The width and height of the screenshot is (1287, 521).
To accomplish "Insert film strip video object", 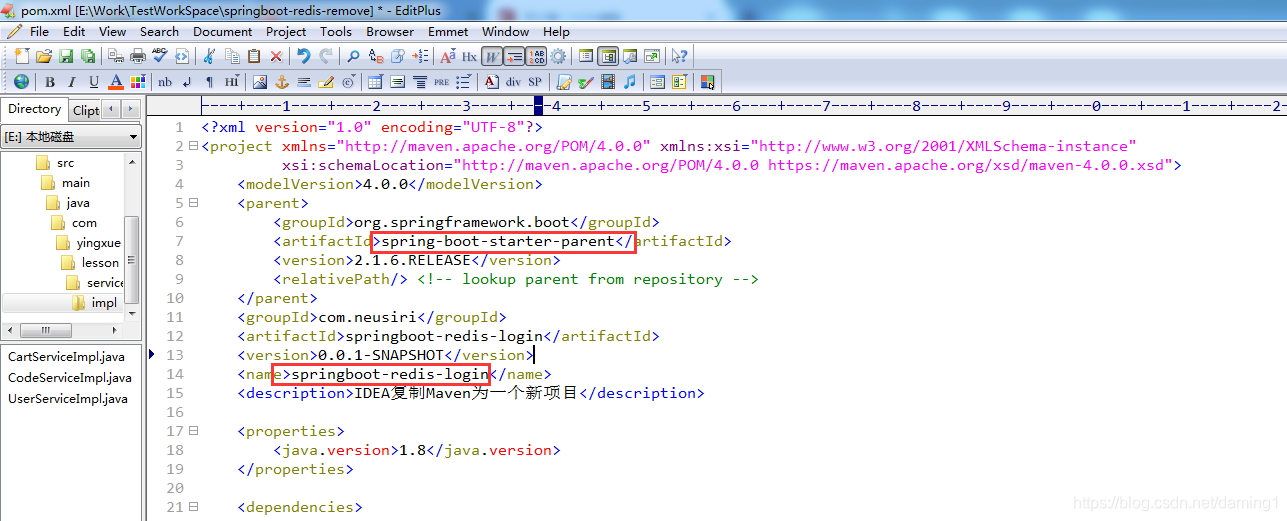I will [x=607, y=82].
